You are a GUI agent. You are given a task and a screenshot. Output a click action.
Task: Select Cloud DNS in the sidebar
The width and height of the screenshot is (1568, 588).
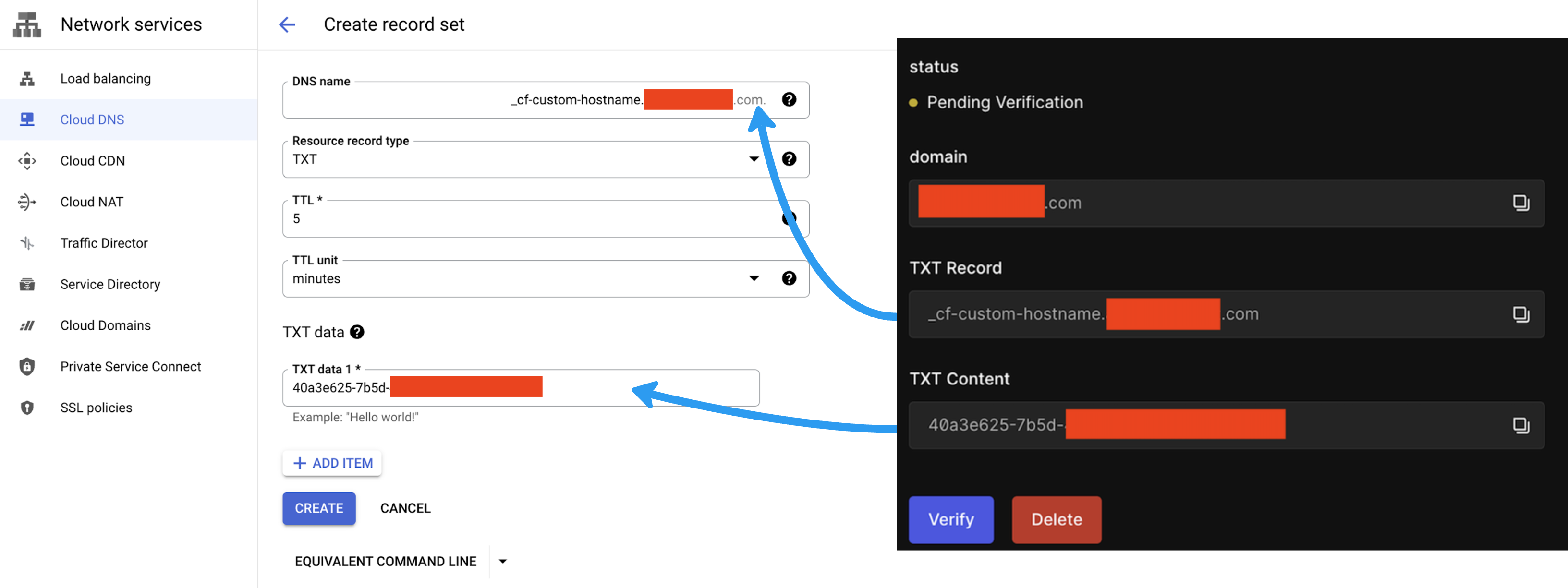click(x=92, y=120)
